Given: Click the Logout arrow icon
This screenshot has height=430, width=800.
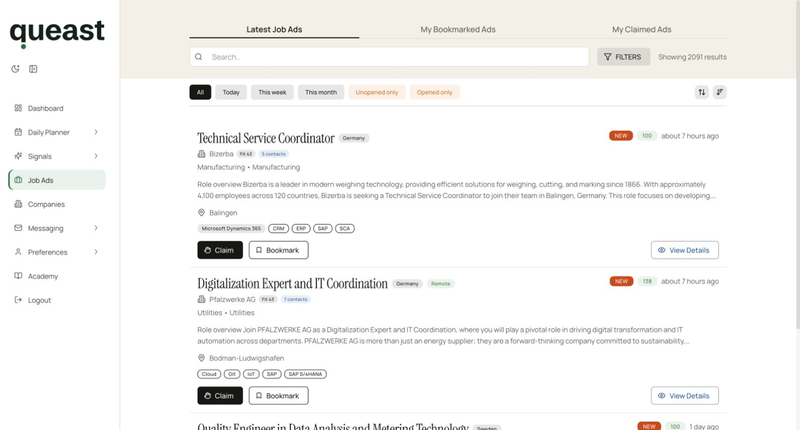Looking at the screenshot, I should tap(18, 300).
